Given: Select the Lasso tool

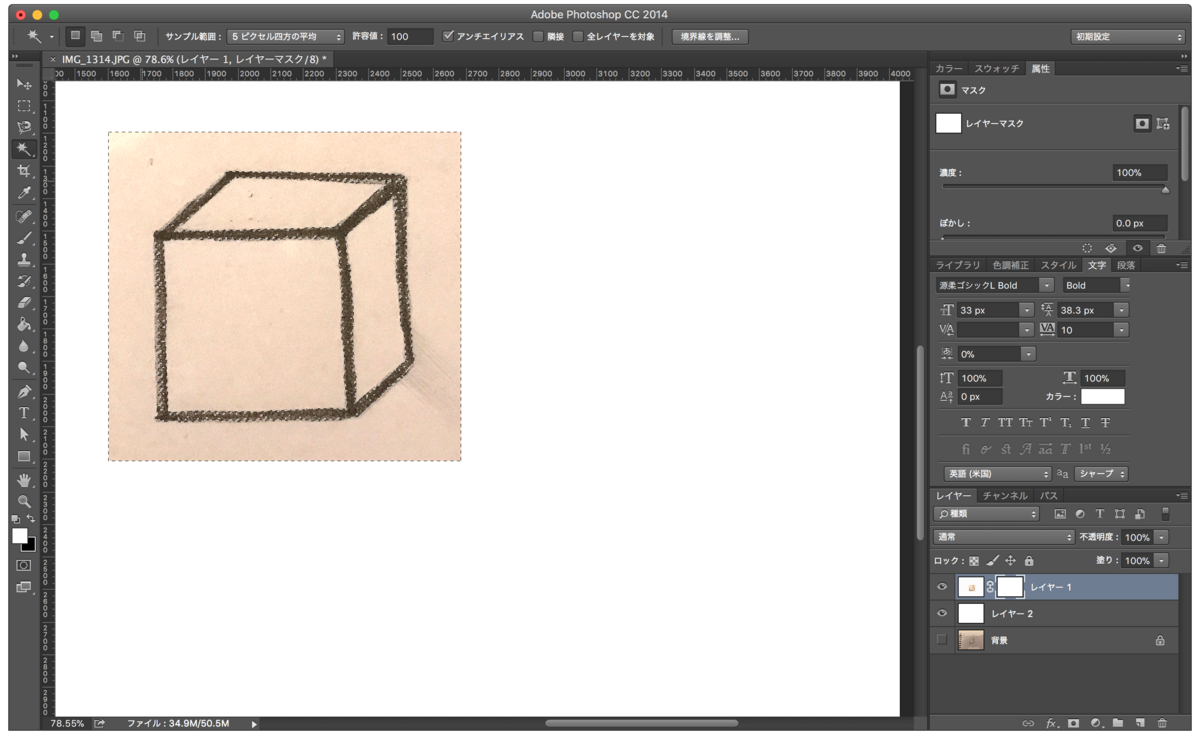Looking at the screenshot, I should (x=24, y=127).
